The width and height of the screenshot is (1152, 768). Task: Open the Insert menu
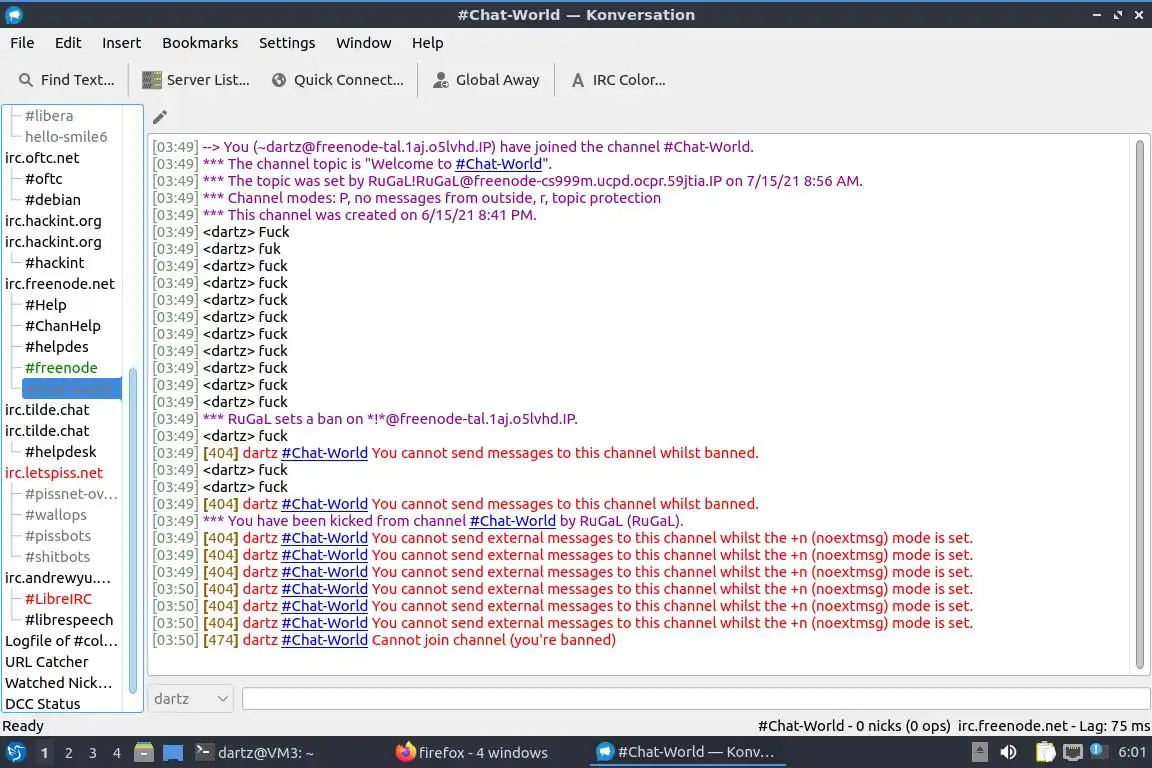click(121, 43)
